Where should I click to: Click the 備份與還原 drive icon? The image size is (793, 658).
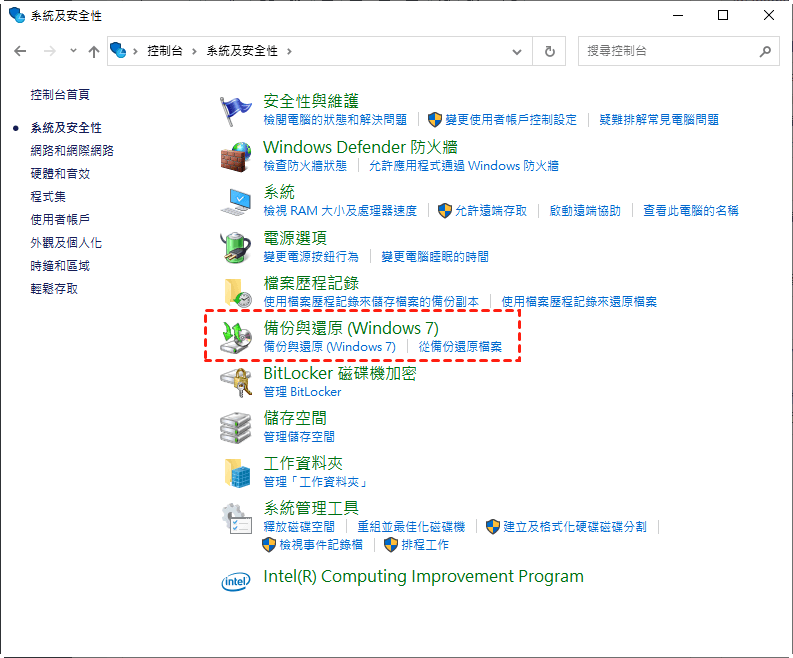coord(236,337)
